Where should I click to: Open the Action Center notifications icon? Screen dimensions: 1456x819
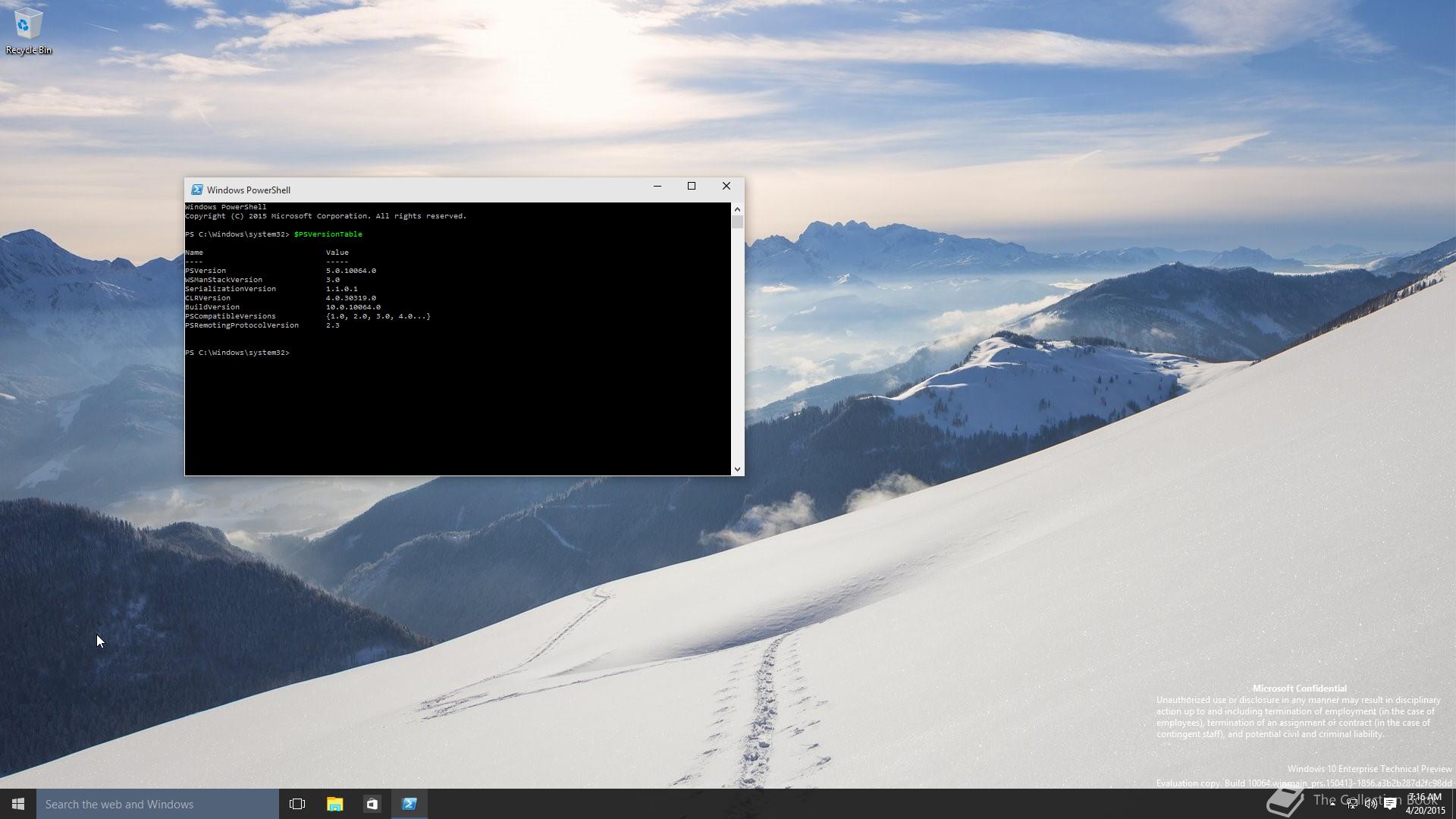(x=1390, y=804)
